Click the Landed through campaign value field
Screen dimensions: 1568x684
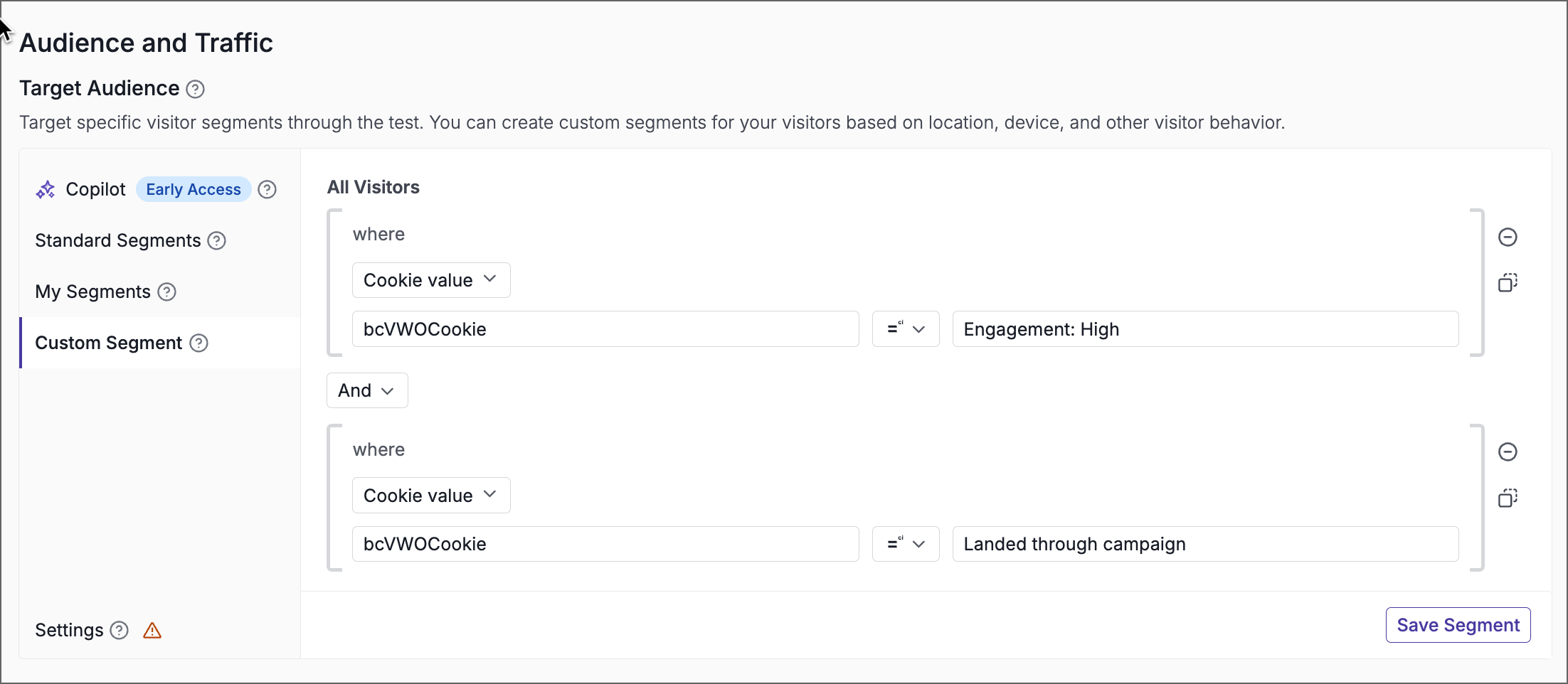[1205, 544]
